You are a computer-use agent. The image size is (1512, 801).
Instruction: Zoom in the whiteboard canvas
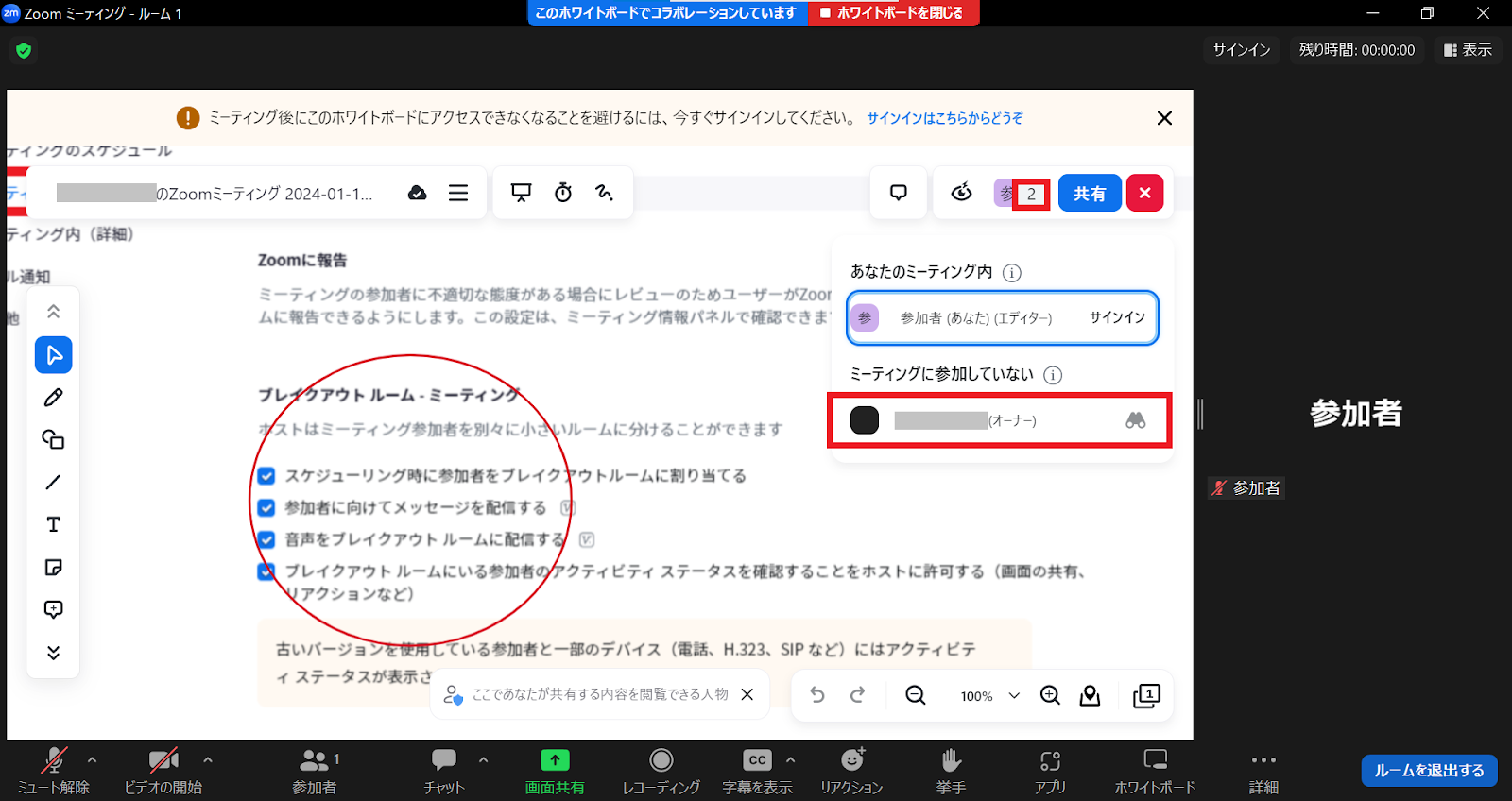tap(1050, 695)
